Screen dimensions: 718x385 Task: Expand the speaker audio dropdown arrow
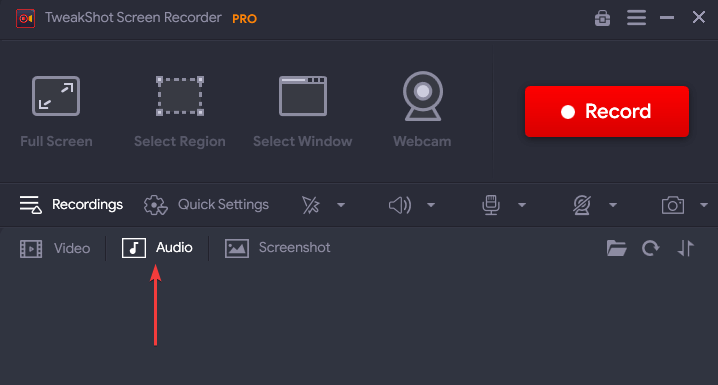click(431, 205)
